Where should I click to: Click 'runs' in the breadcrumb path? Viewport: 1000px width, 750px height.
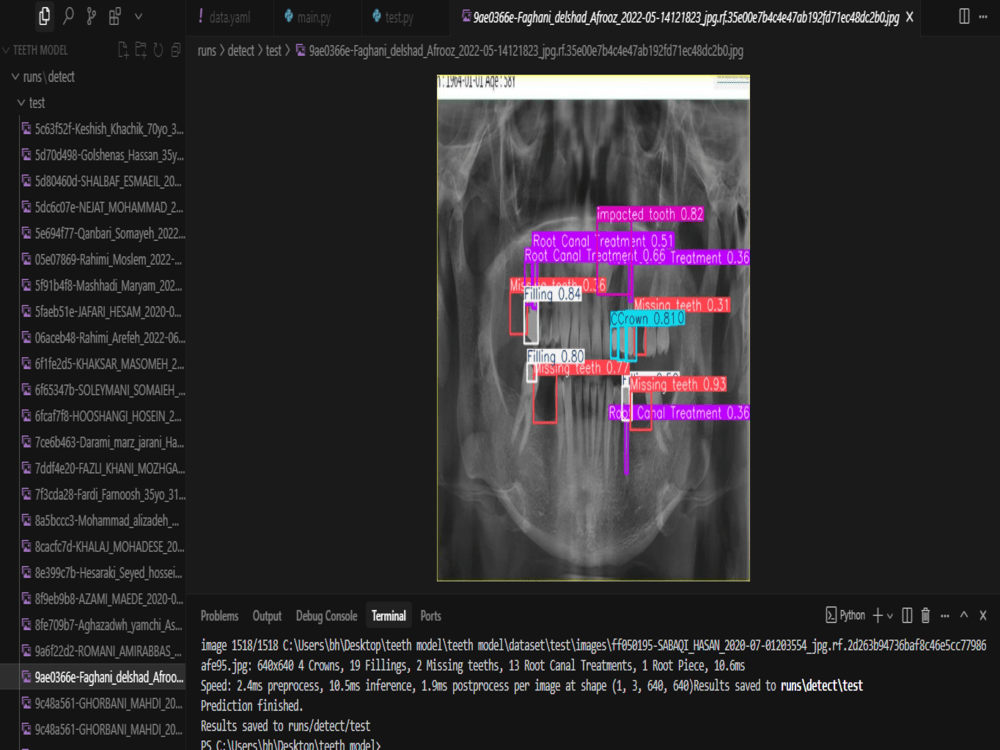point(207,50)
